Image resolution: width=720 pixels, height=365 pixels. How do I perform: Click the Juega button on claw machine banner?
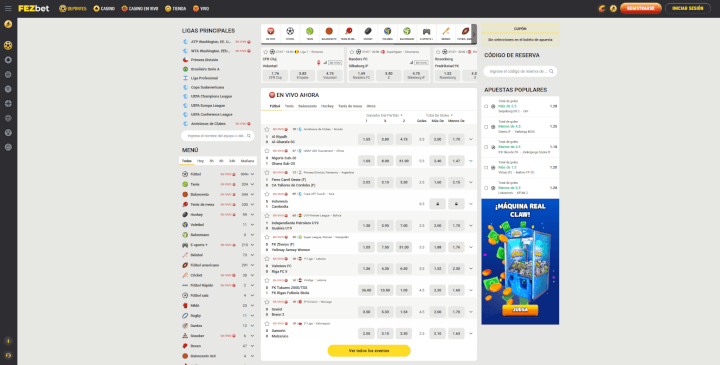click(520, 310)
